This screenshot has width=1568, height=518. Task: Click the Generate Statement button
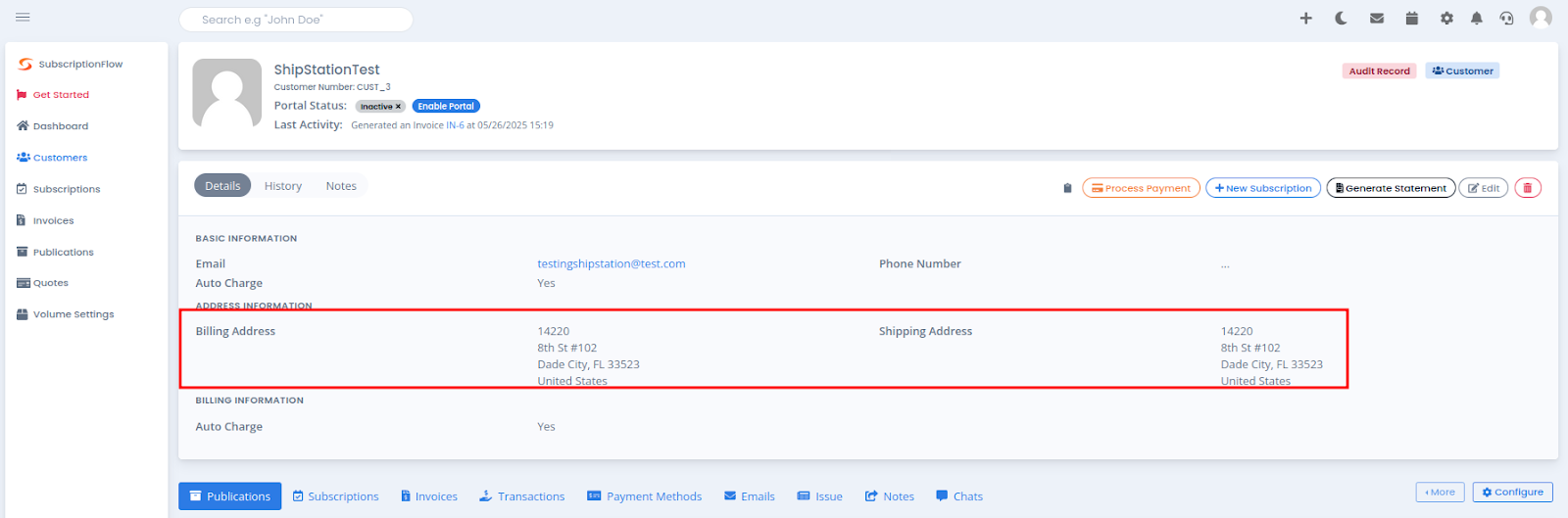[1391, 188]
